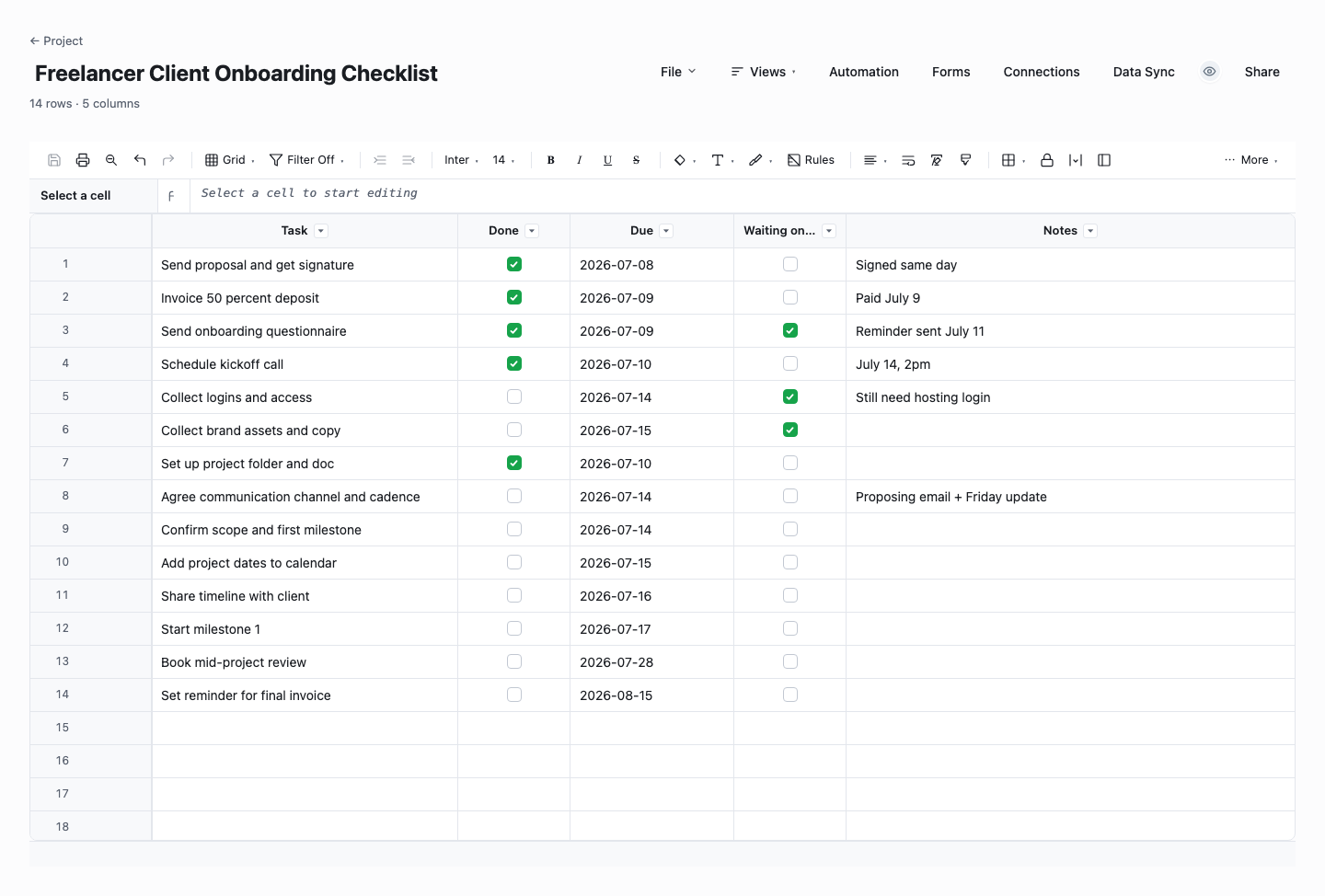Open the cell borders tool
Screen dimensions: 1325x896
coord(1013,160)
